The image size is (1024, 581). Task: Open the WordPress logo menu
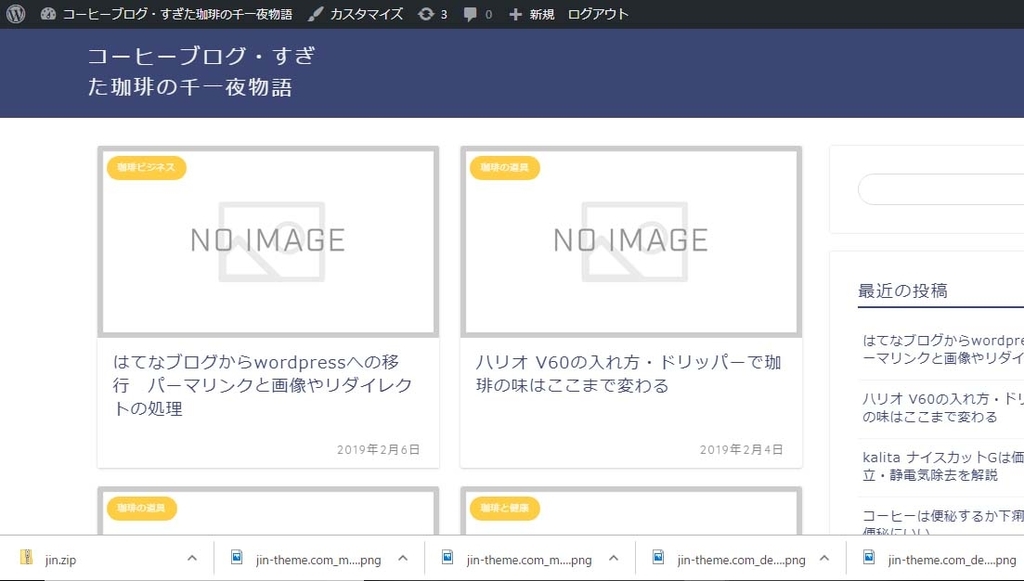[16, 14]
